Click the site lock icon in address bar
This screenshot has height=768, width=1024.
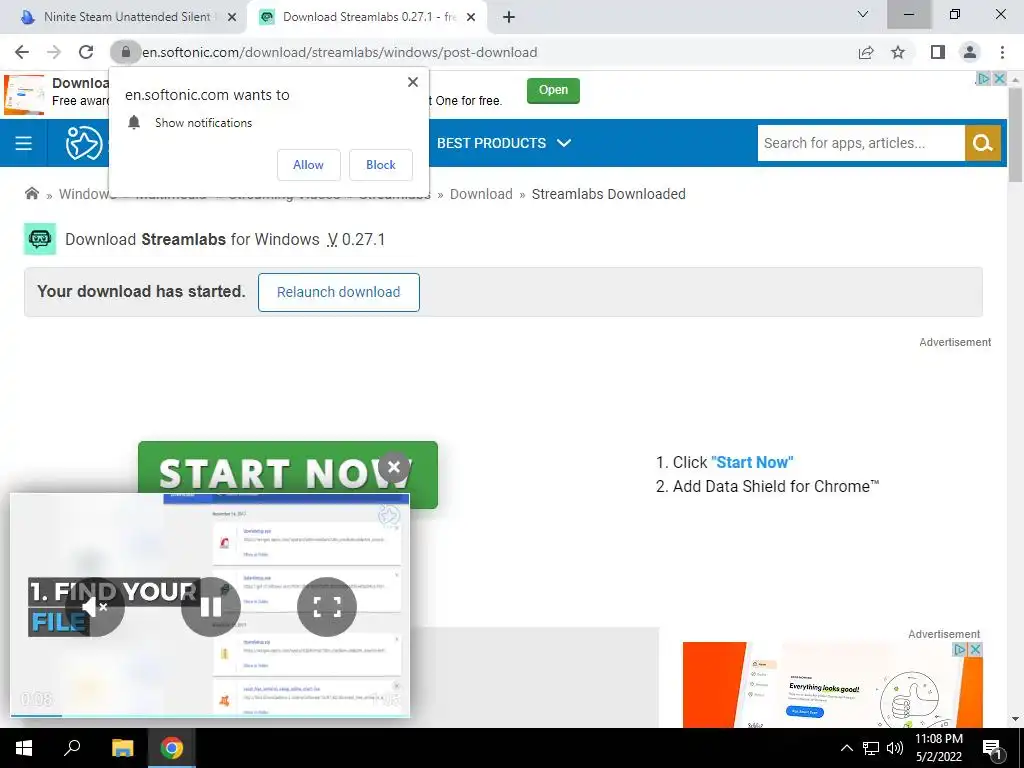125,52
